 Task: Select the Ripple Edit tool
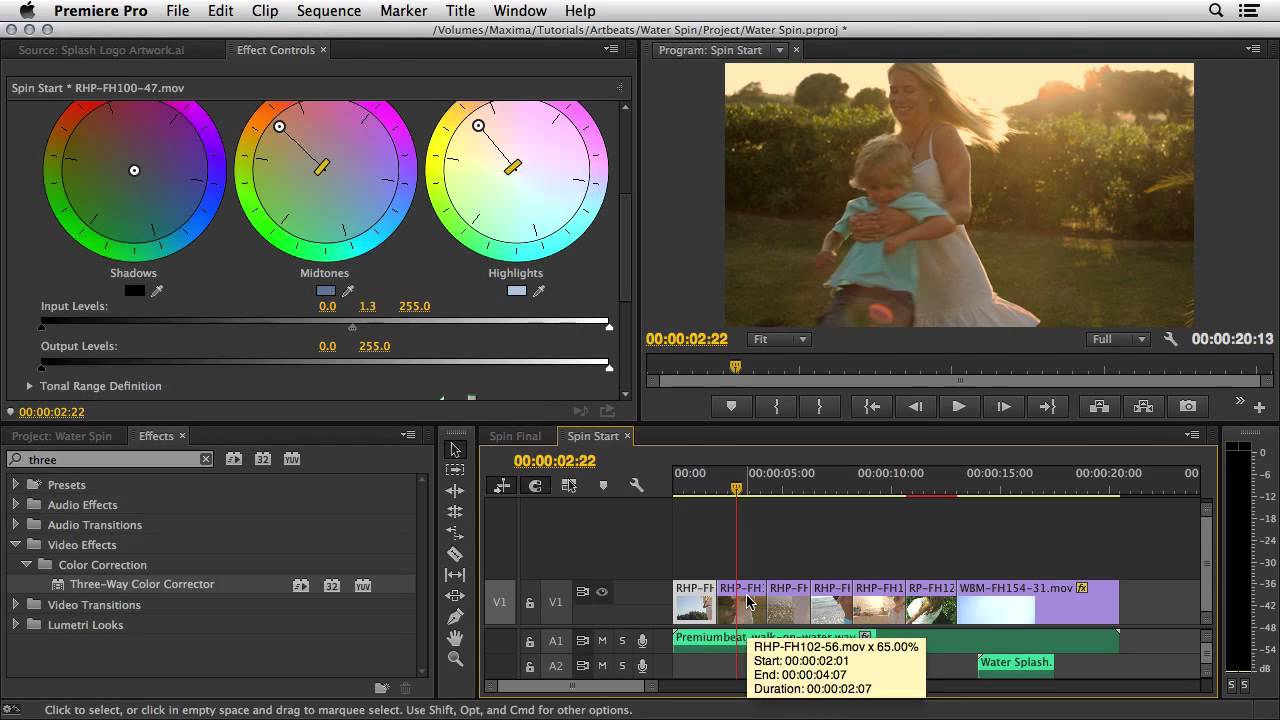[x=455, y=491]
